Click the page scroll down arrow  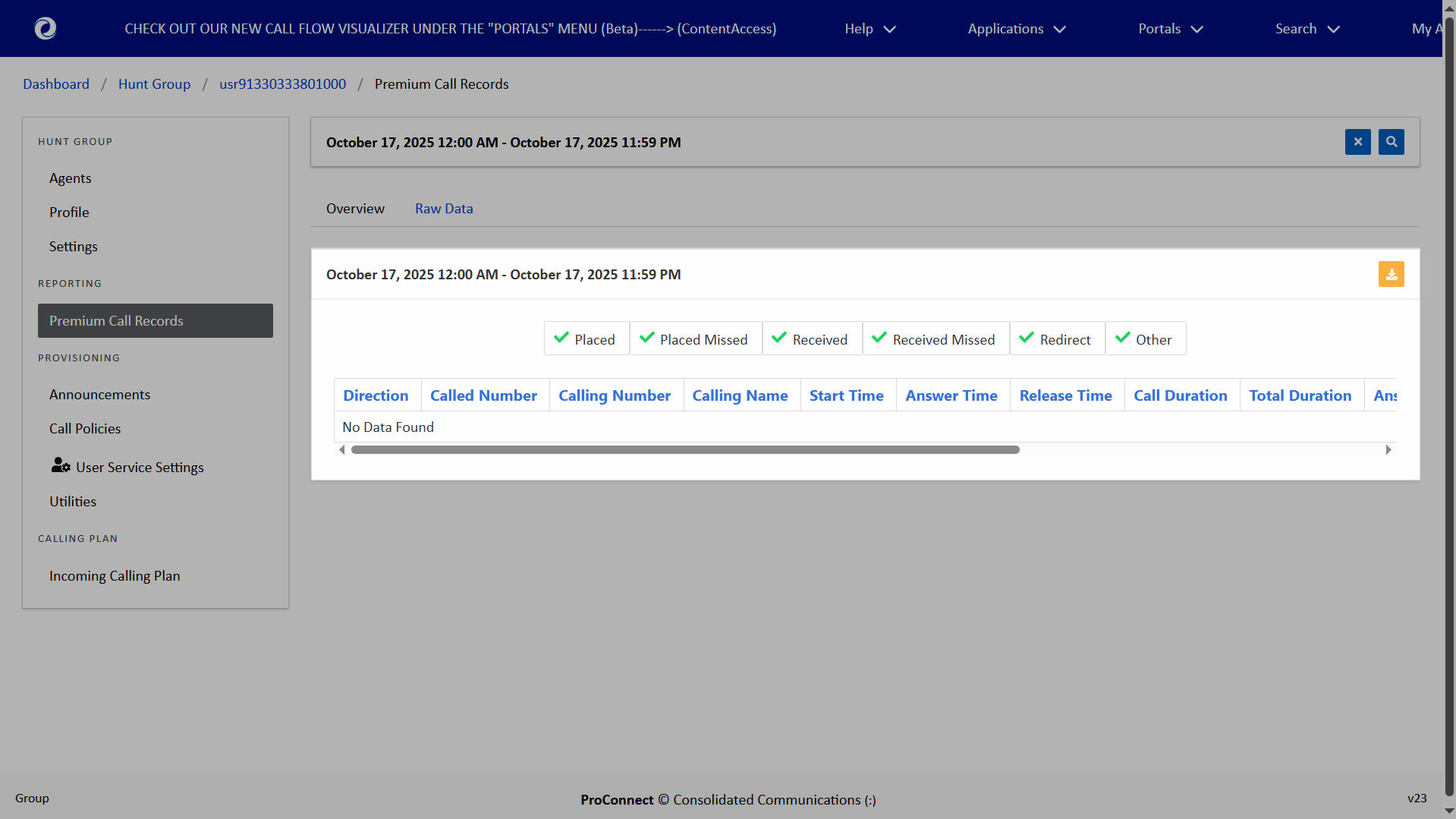[x=1449, y=811]
